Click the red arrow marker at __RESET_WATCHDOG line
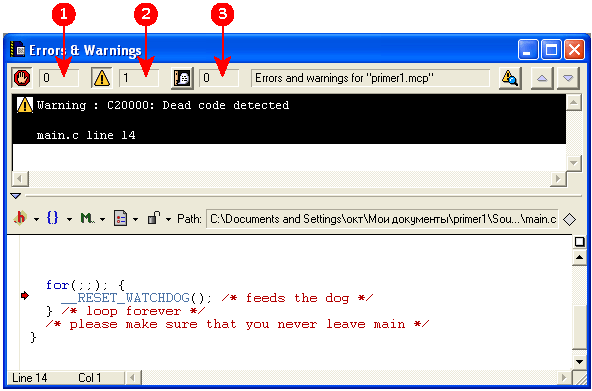592x391 pixels. click(25, 297)
